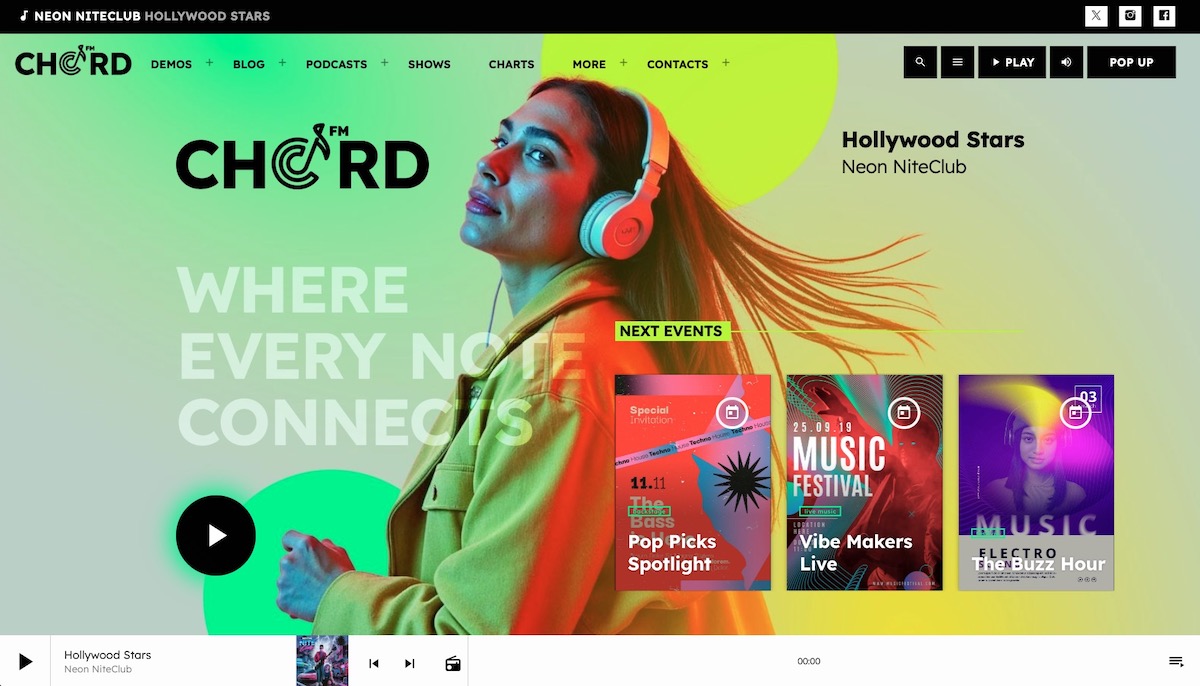Open the Facebook social icon
Screen dimensions: 1200x686
tap(1164, 16)
